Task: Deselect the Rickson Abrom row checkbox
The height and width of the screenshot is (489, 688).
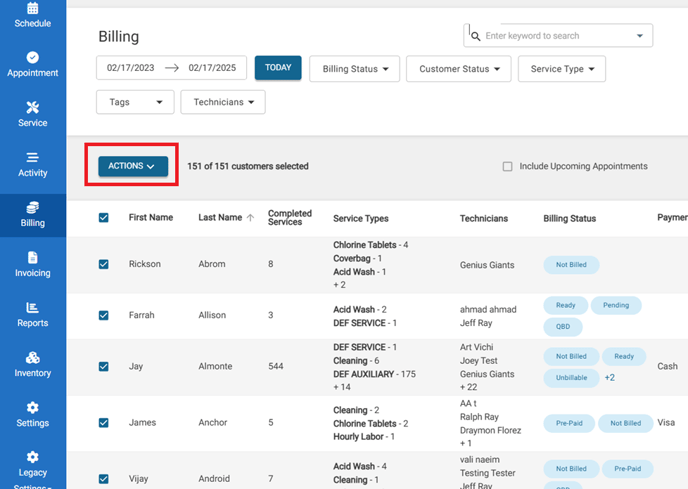Action: 104,265
